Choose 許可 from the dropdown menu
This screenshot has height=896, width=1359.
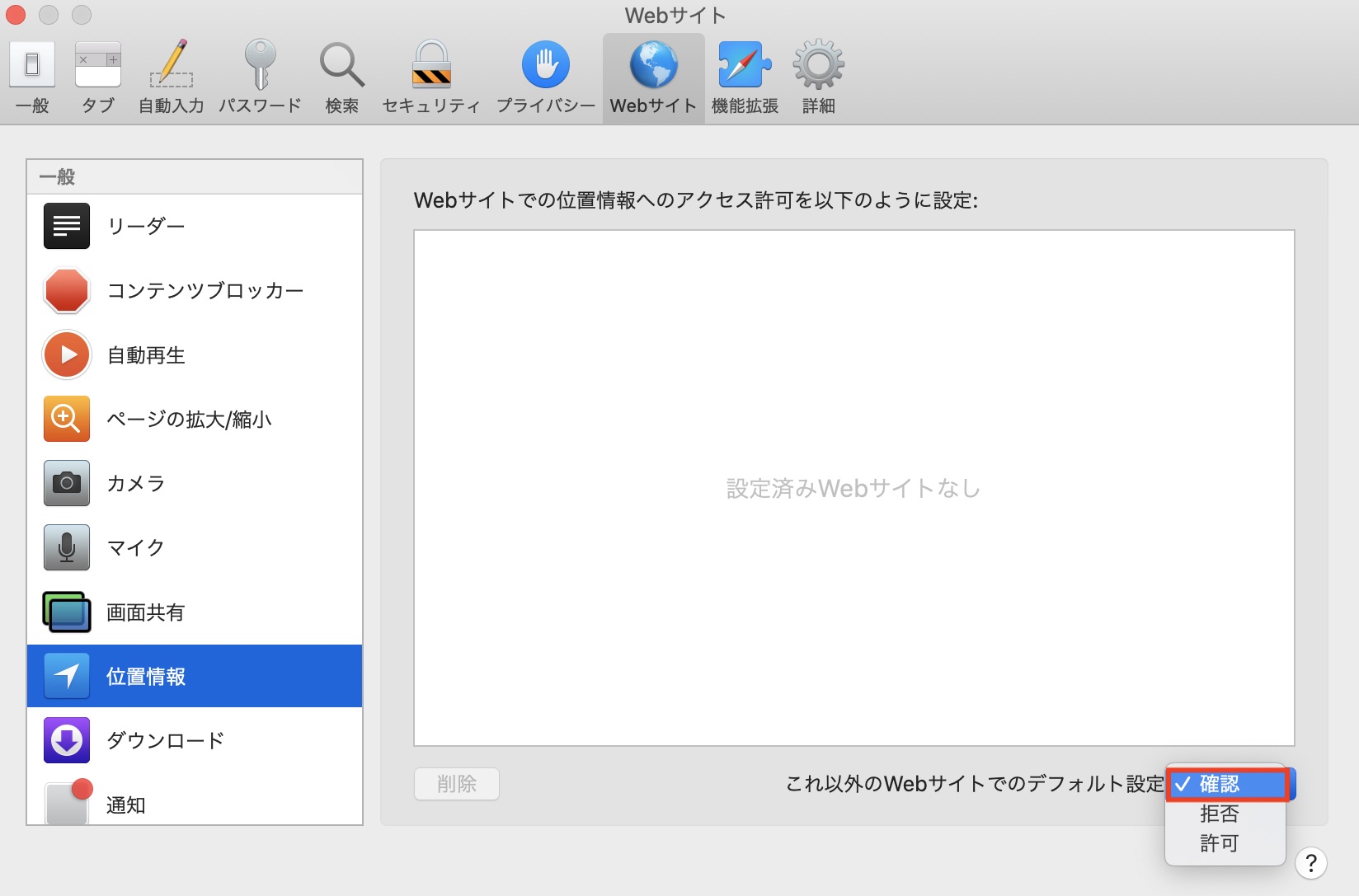[1220, 843]
